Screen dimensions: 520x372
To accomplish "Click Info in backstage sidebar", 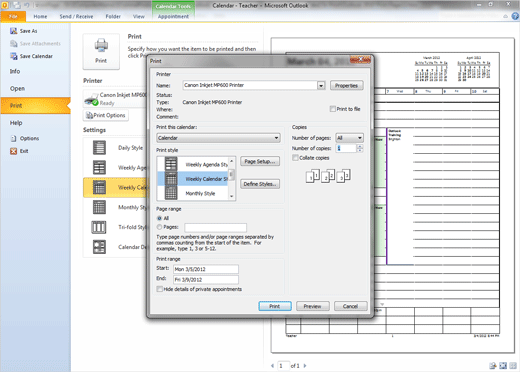I will point(15,71).
